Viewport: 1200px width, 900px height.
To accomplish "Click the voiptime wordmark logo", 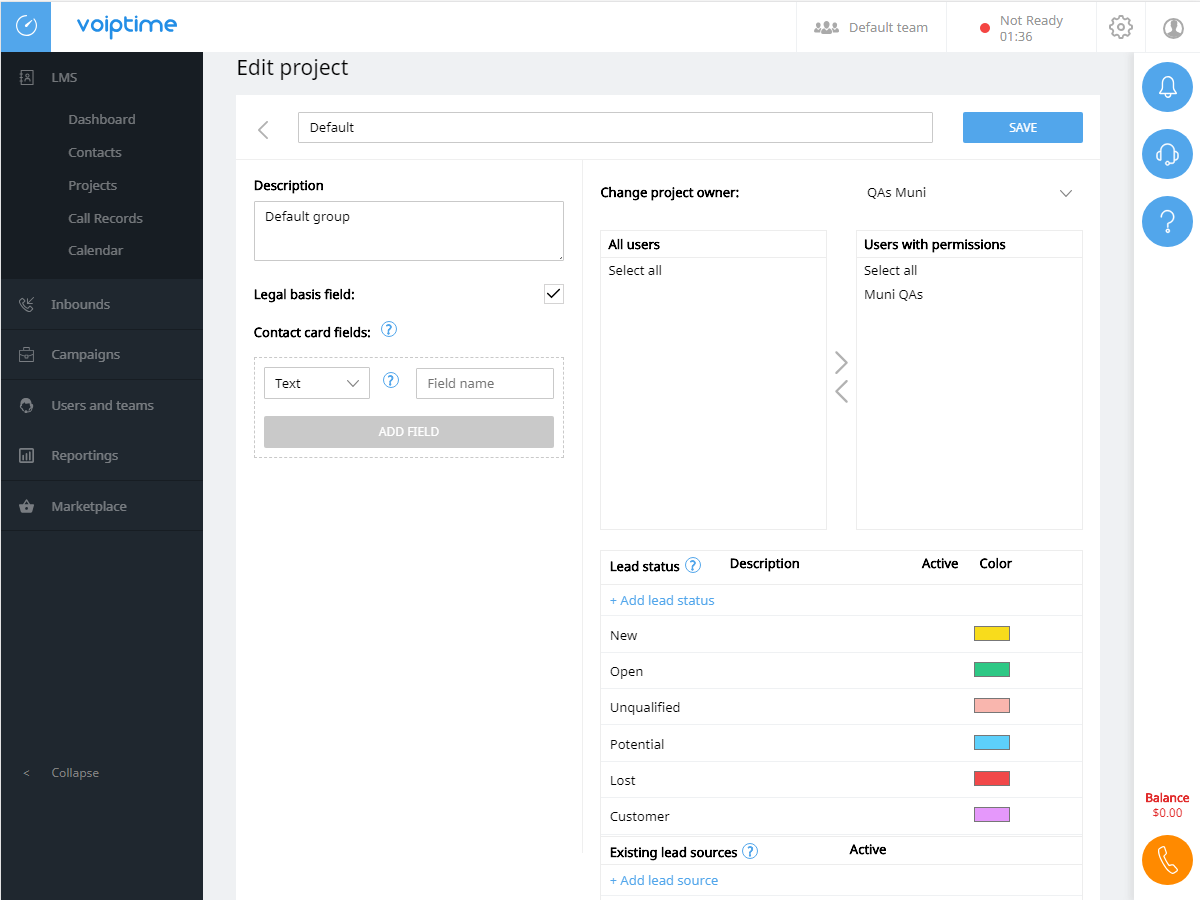I will pyautogui.click(x=127, y=27).
